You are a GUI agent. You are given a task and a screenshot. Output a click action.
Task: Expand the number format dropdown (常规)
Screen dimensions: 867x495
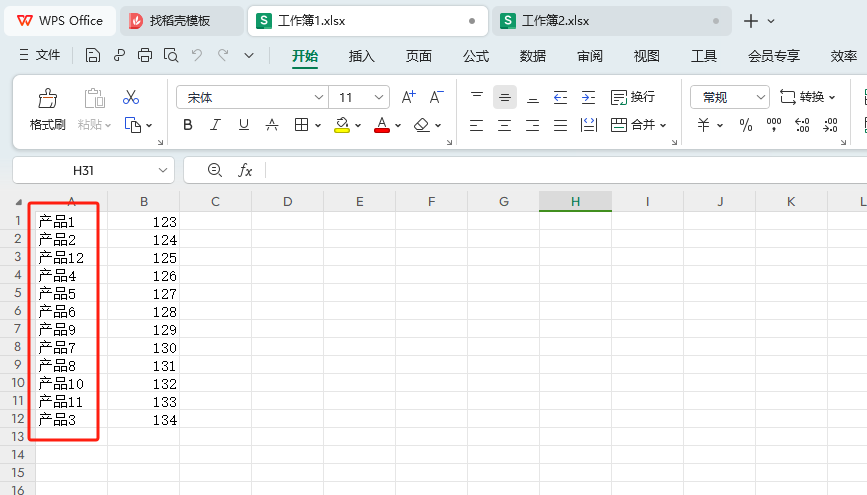point(760,97)
